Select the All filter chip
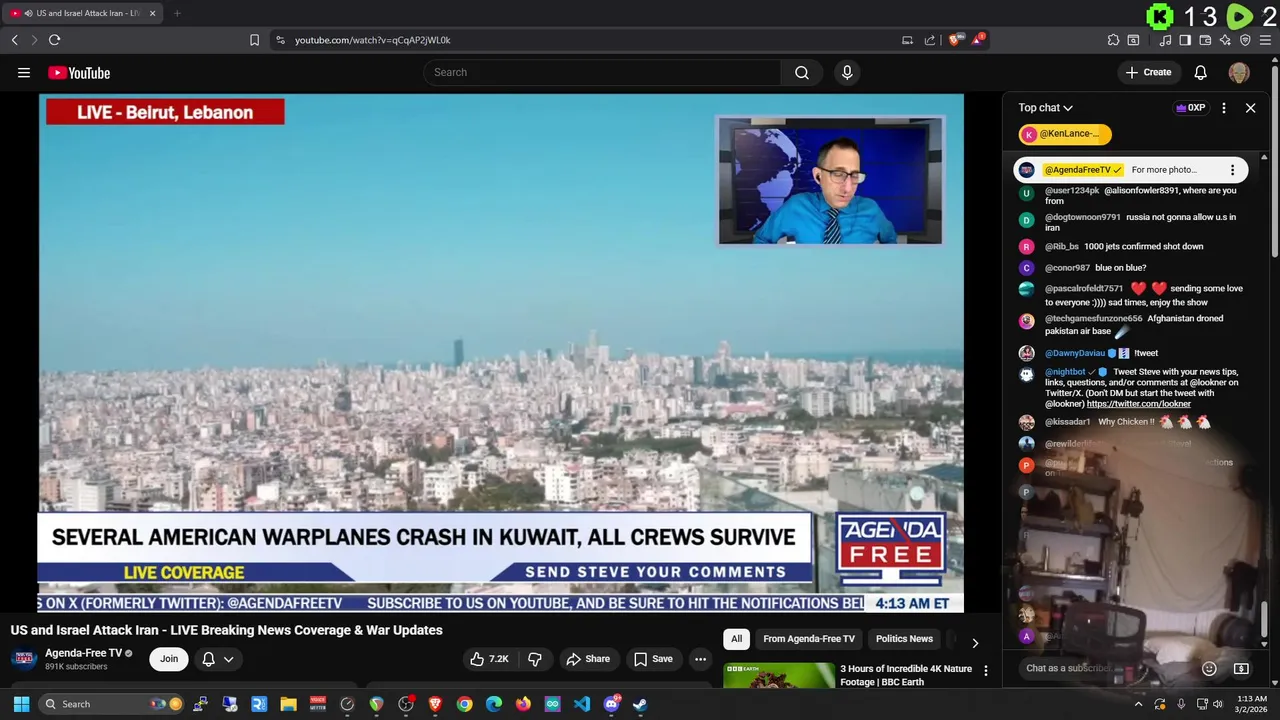 [x=737, y=639]
